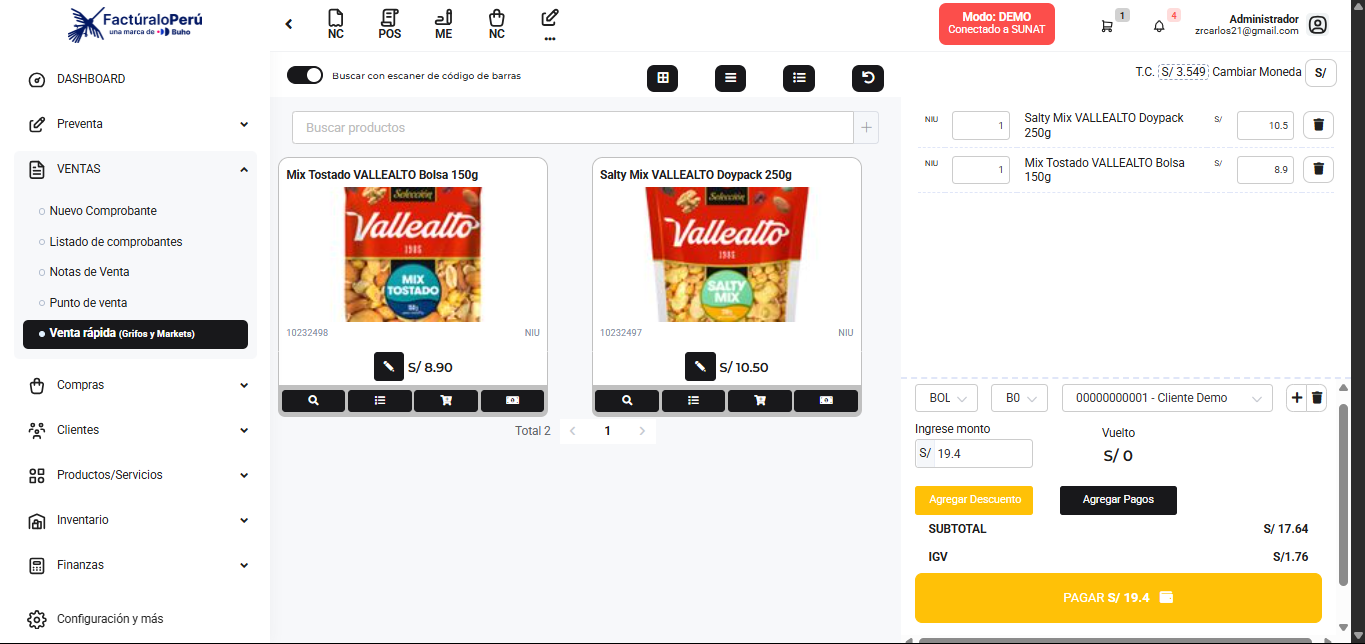
Task: Add a new client with the plus button
Action: pyautogui.click(x=1297, y=398)
